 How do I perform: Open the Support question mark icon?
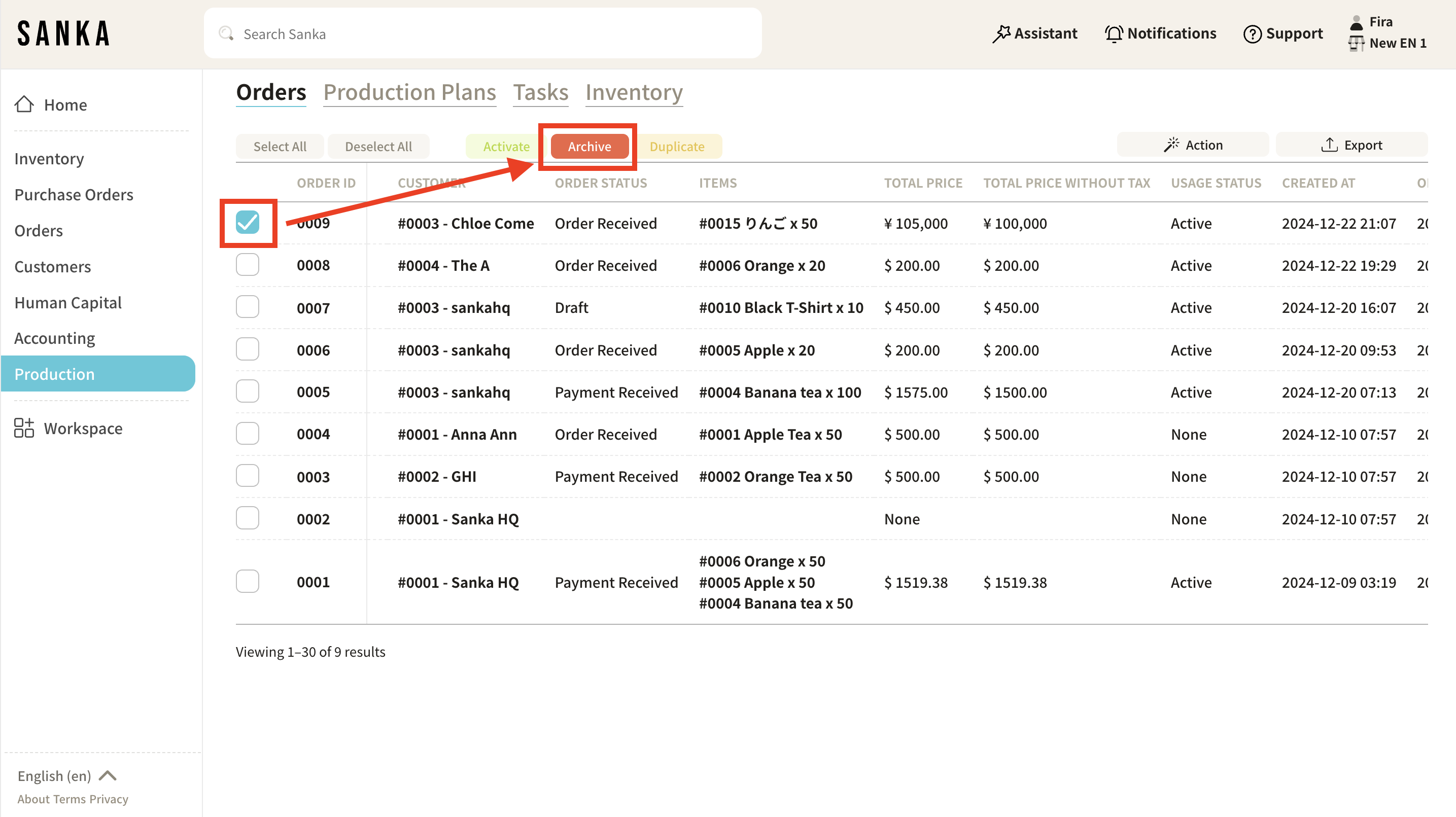[1252, 34]
